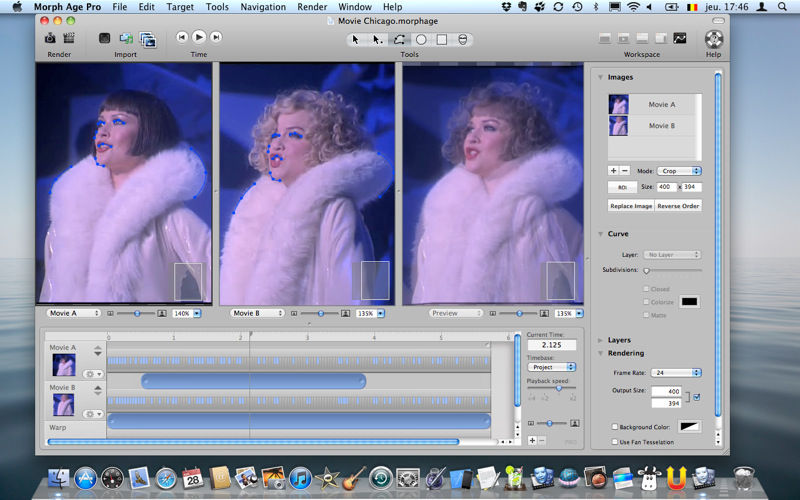Click the first dark Import toolbar icon
Screen dimensions: 800x500
click(105, 38)
